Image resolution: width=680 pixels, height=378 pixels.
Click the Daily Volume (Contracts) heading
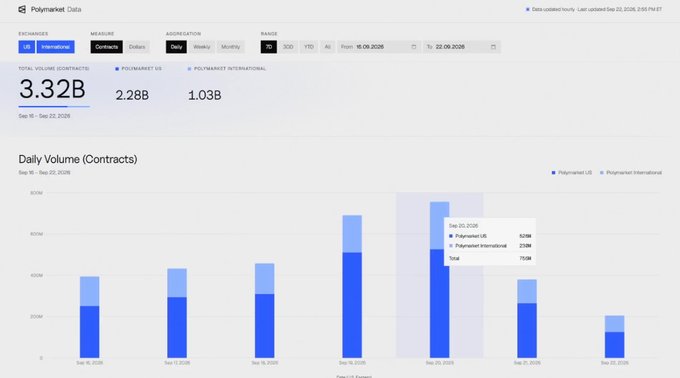[78, 159]
